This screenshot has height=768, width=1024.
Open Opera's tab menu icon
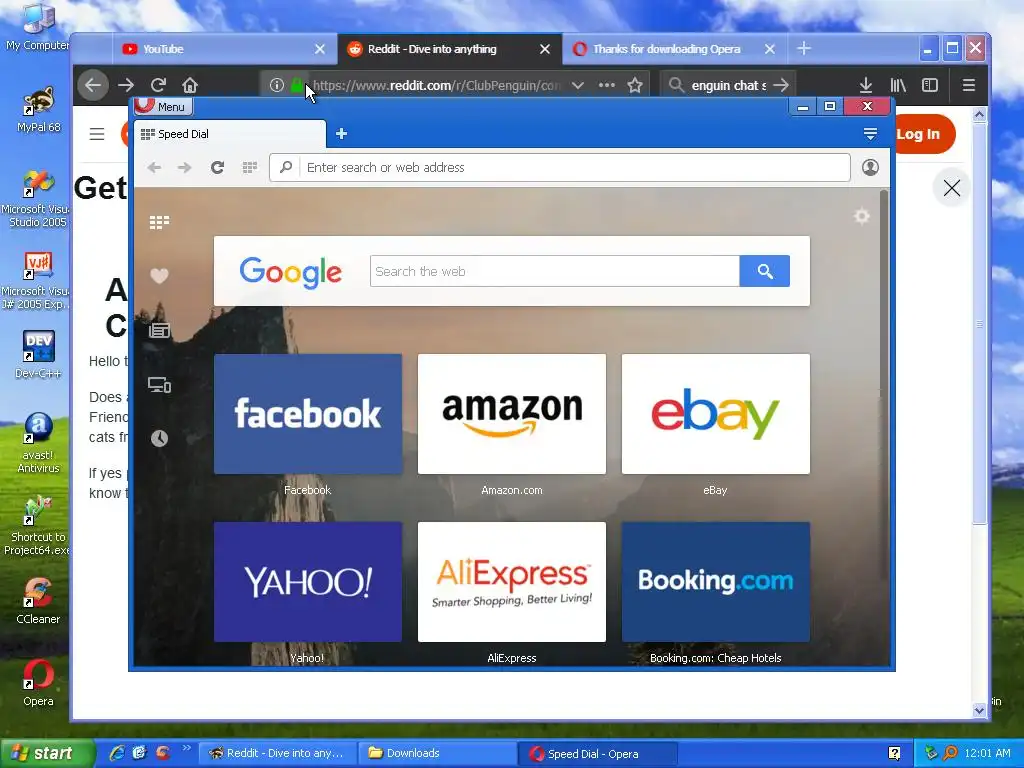coord(870,134)
